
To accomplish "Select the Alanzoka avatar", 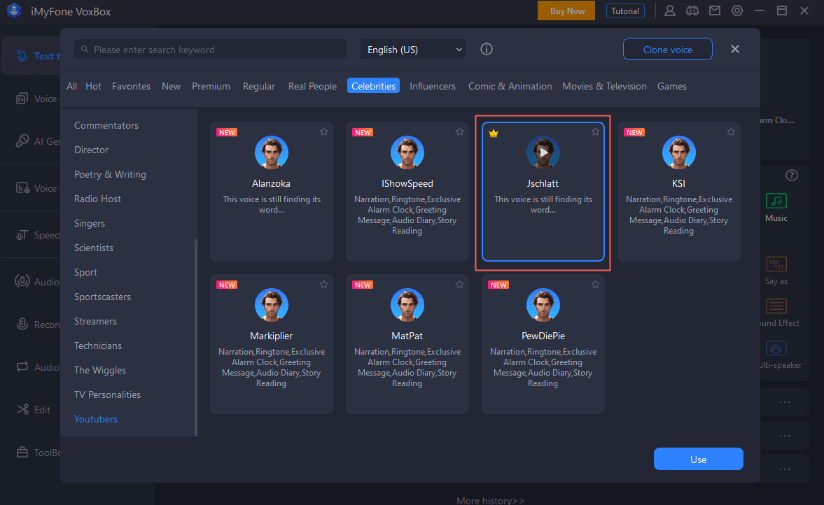I will (272, 152).
